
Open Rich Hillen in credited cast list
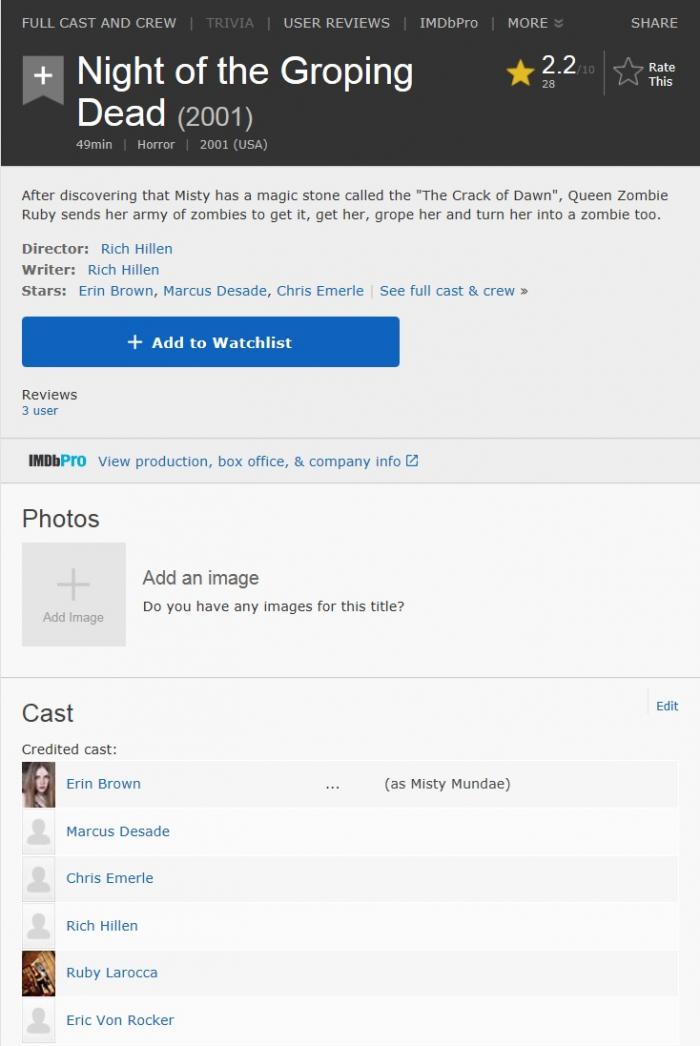tap(102, 926)
